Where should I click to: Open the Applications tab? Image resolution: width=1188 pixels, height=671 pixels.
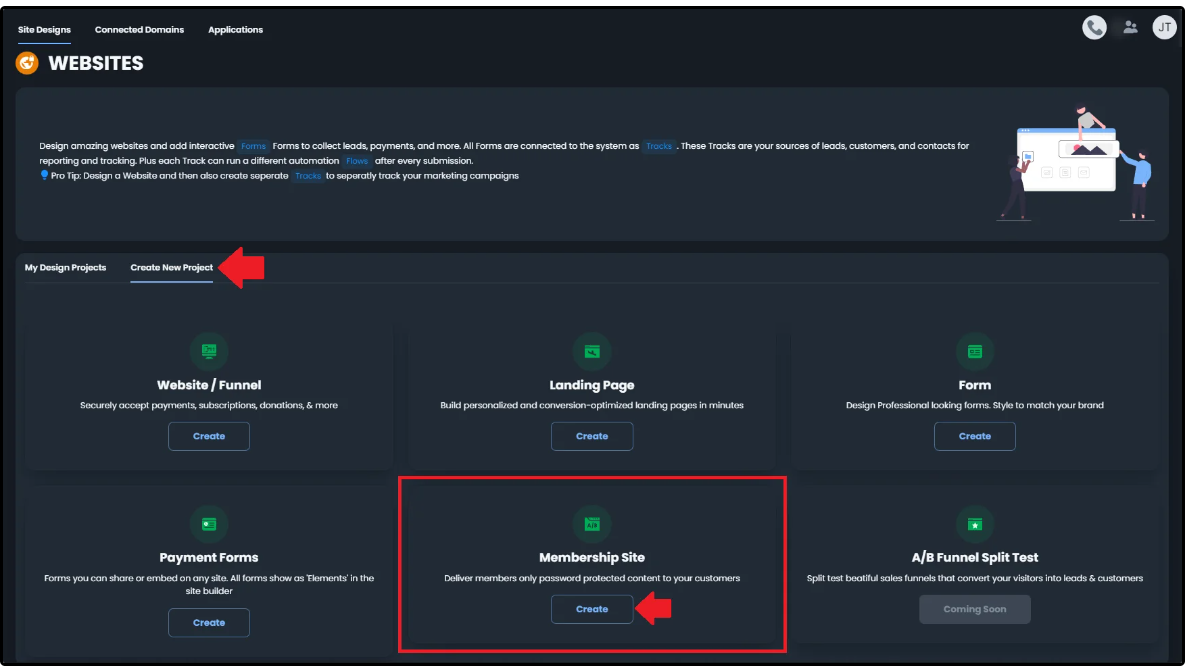(x=235, y=30)
